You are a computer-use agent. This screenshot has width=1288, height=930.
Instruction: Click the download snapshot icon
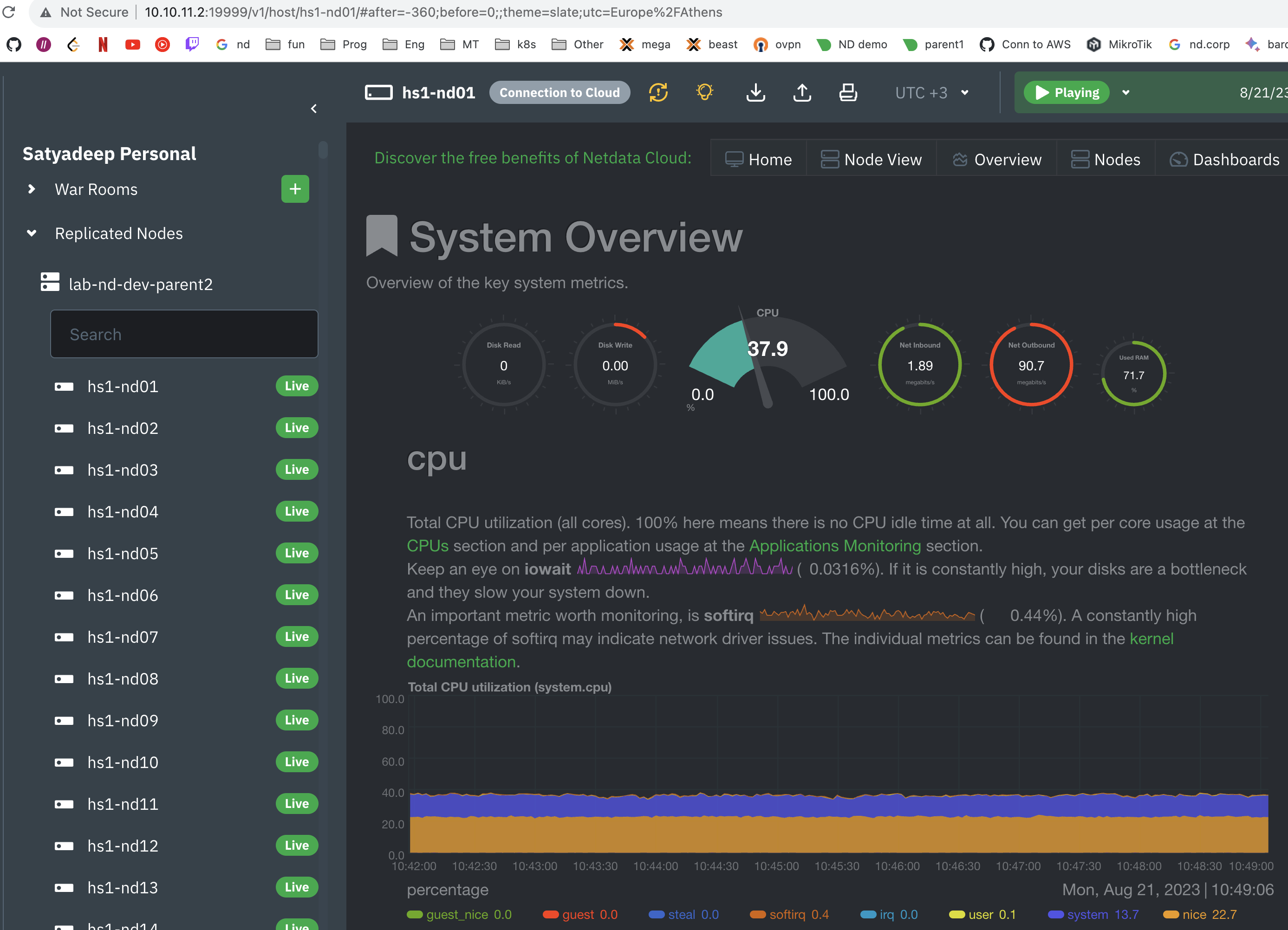click(x=755, y=92)
